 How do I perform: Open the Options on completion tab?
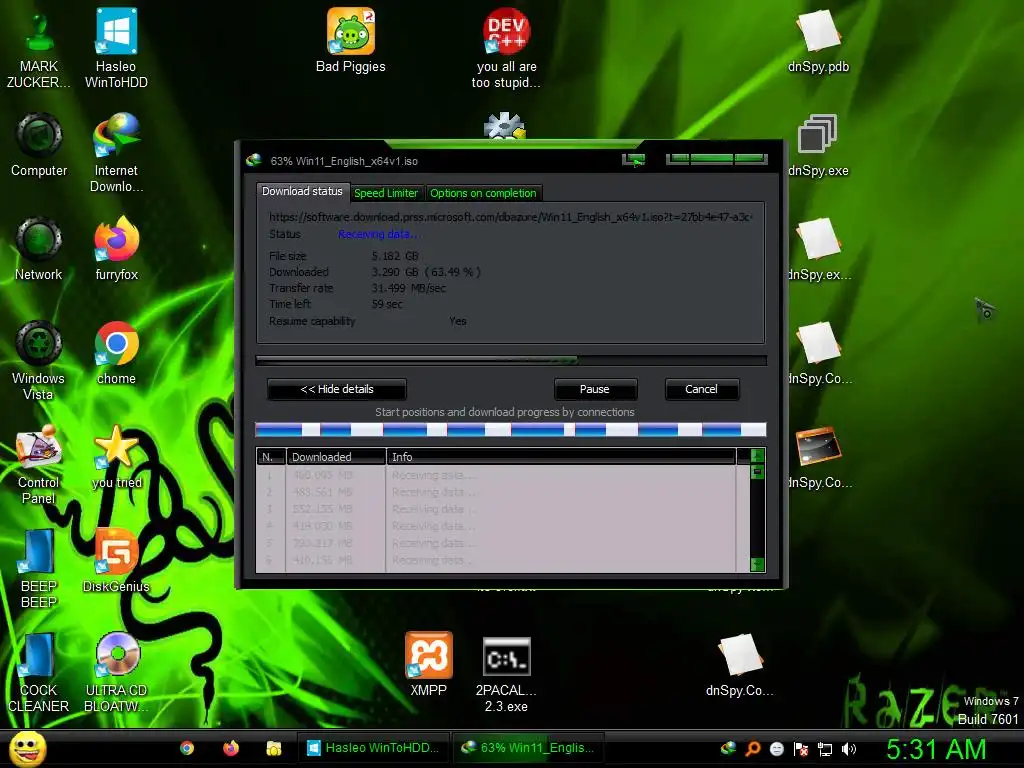click(483, 193)
